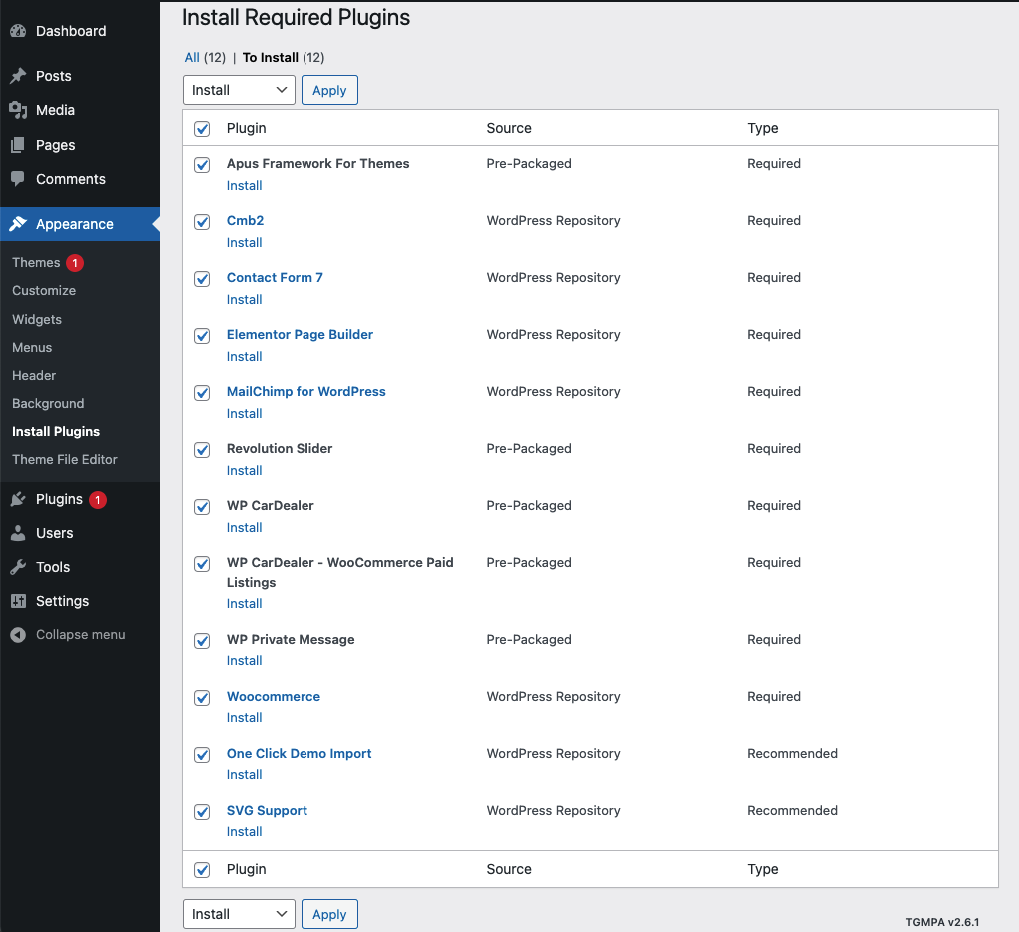
Task: Uncheck the Revolution Slider plugin checkbox
Action: click(202, 450)
